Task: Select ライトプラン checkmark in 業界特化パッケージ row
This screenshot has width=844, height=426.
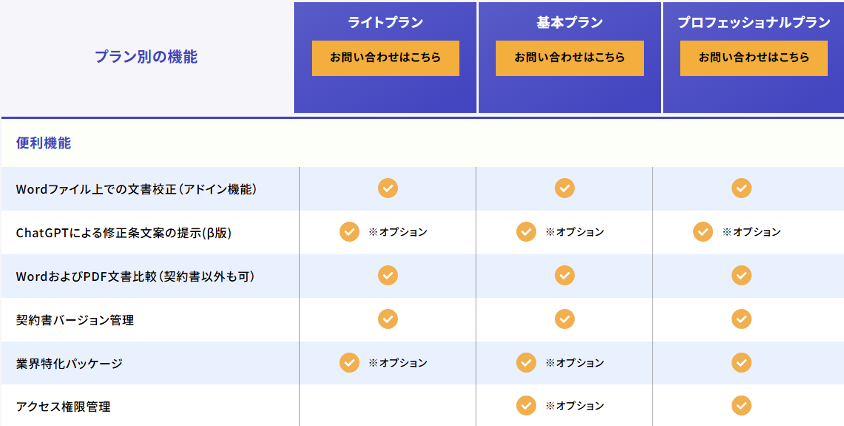Action: coord(349,362)
